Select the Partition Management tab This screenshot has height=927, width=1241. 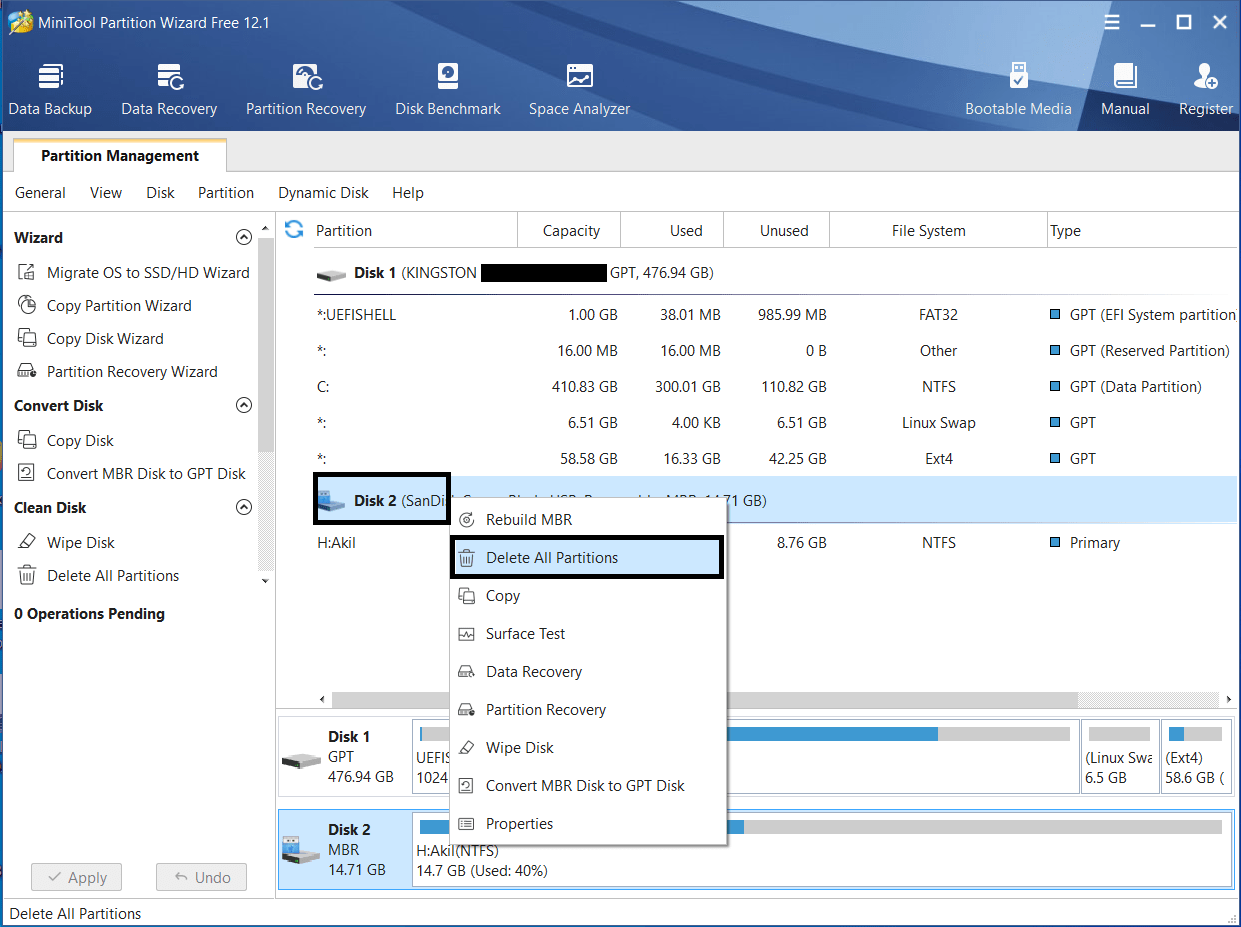[119, 156]
